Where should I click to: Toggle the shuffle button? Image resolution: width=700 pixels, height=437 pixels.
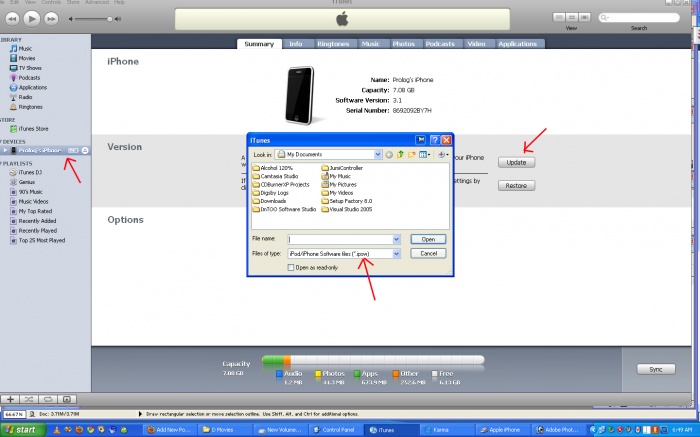tap(29, 399)
